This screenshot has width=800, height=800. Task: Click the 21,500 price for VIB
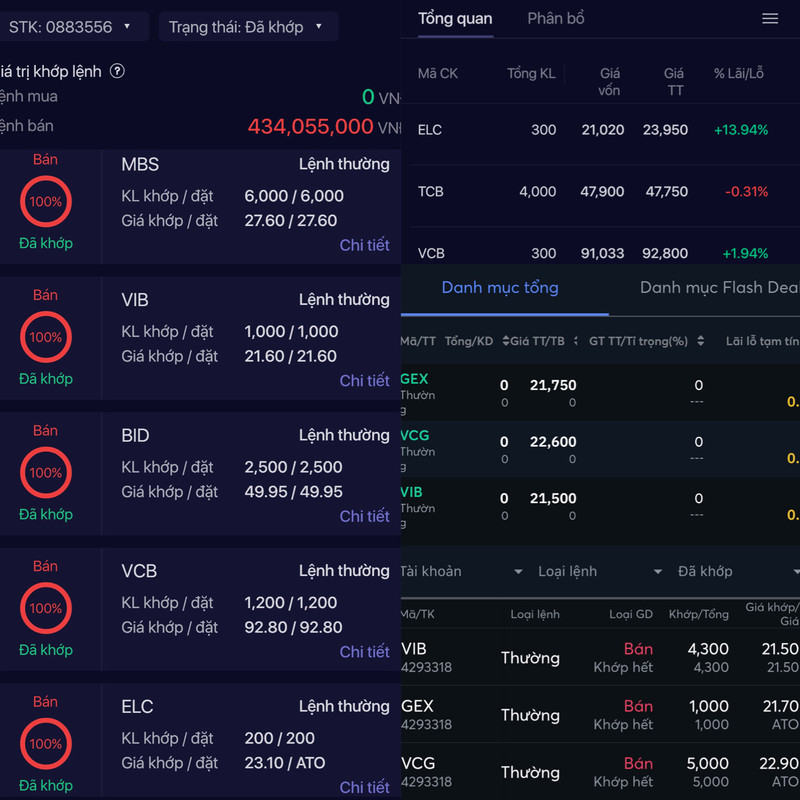click(x=553, y=498)
